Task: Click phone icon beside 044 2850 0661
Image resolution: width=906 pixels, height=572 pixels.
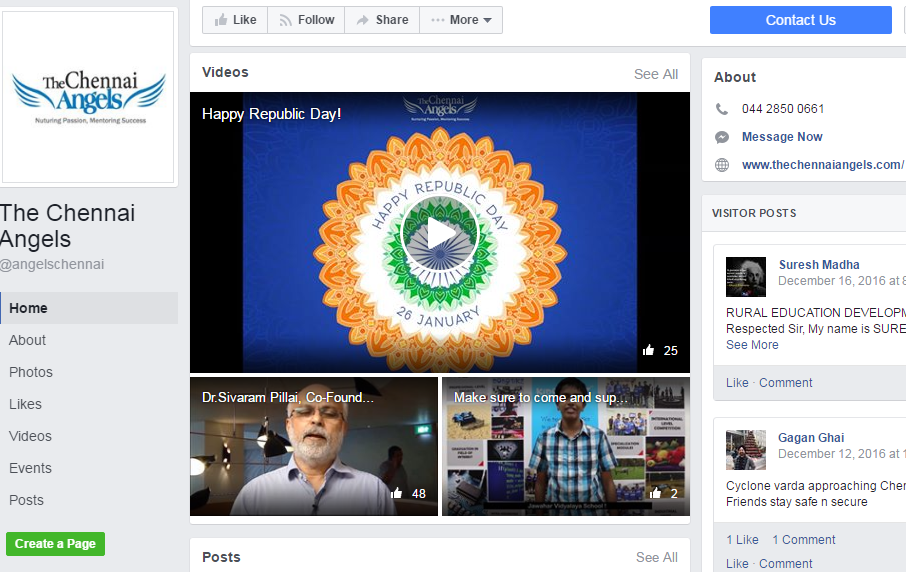Action: click(722, 109)
